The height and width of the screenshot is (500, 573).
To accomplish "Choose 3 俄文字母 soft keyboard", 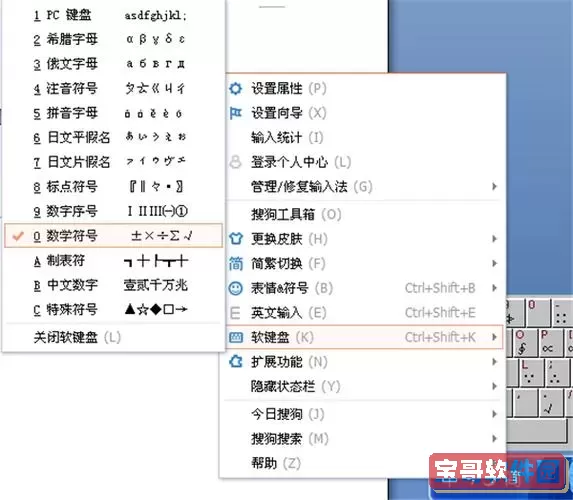I will click(x=113, y=64).
